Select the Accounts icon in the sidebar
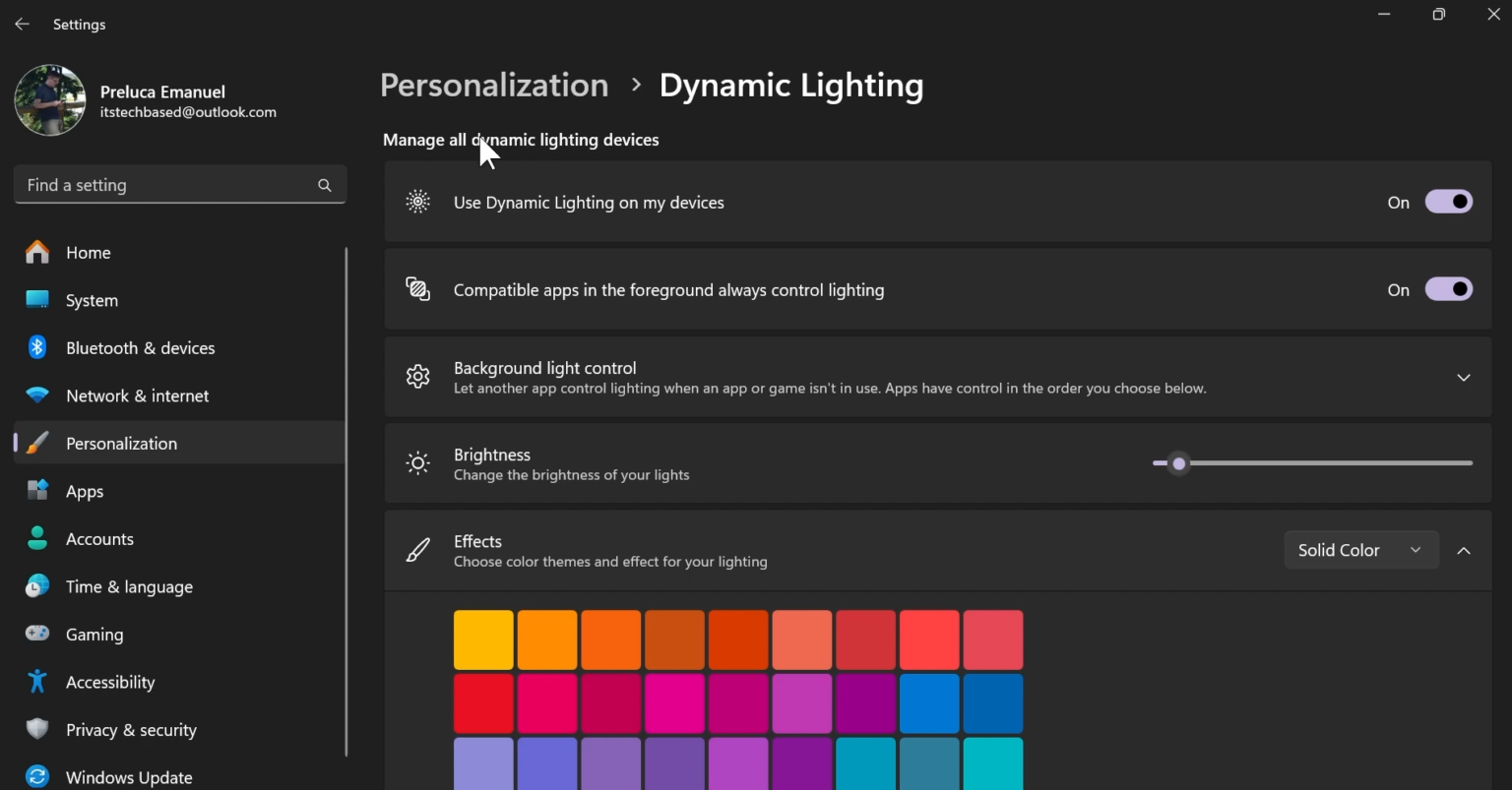 [x=36, y=538]
